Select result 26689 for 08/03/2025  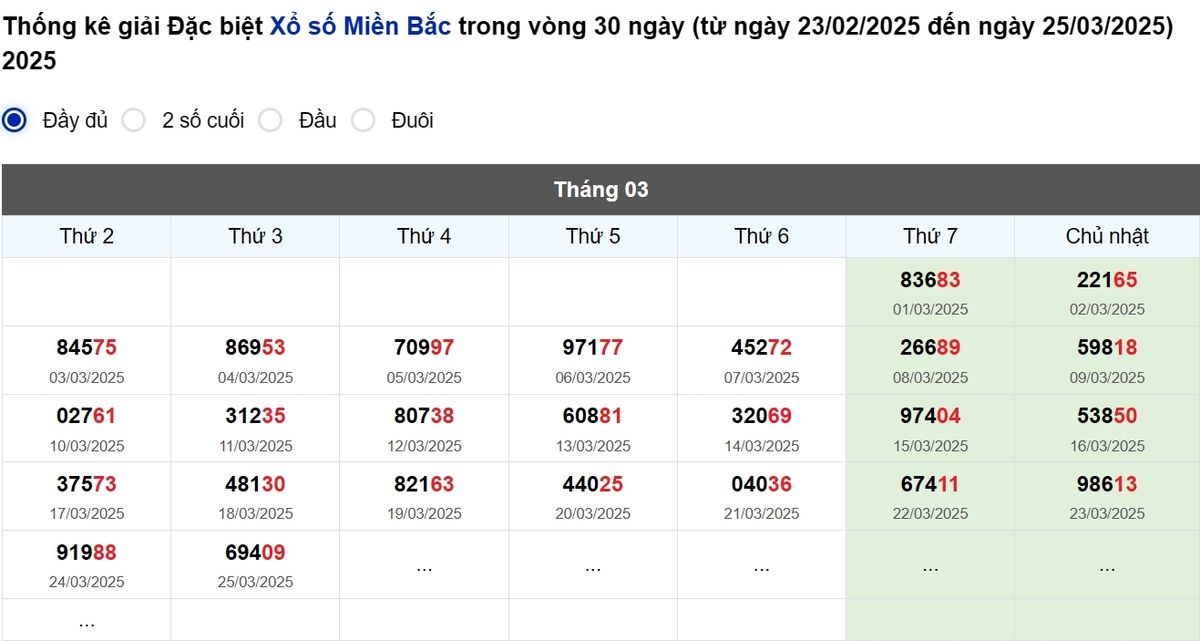(930, 348)
